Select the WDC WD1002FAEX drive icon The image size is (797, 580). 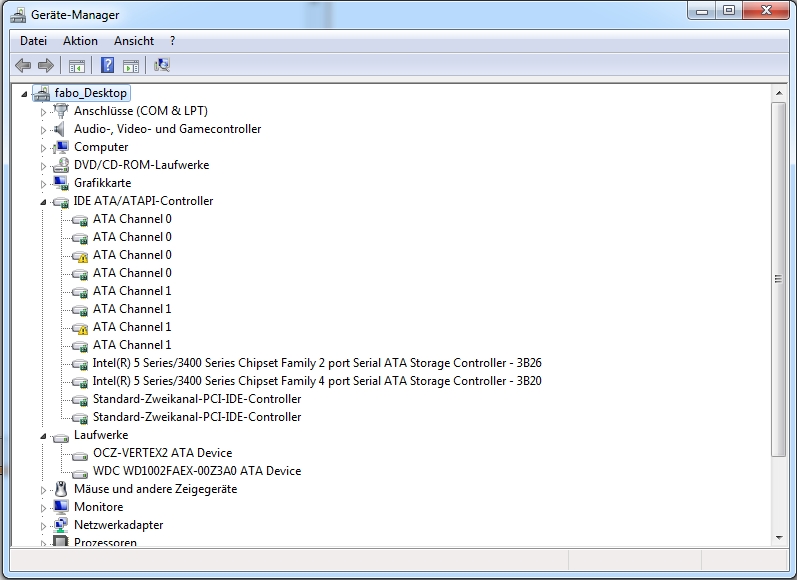[x=80, y=473]
